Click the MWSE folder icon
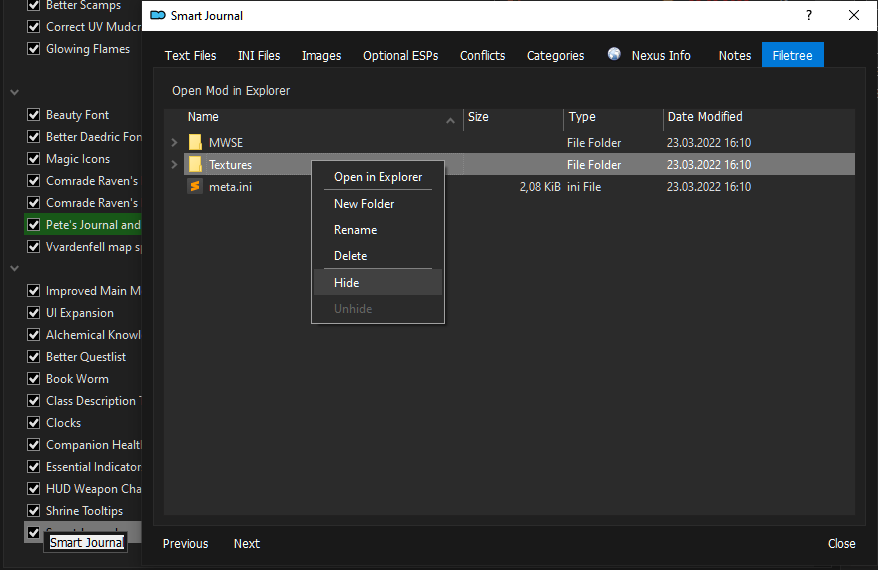Screen dimensions: 878x570 [195, 143]
